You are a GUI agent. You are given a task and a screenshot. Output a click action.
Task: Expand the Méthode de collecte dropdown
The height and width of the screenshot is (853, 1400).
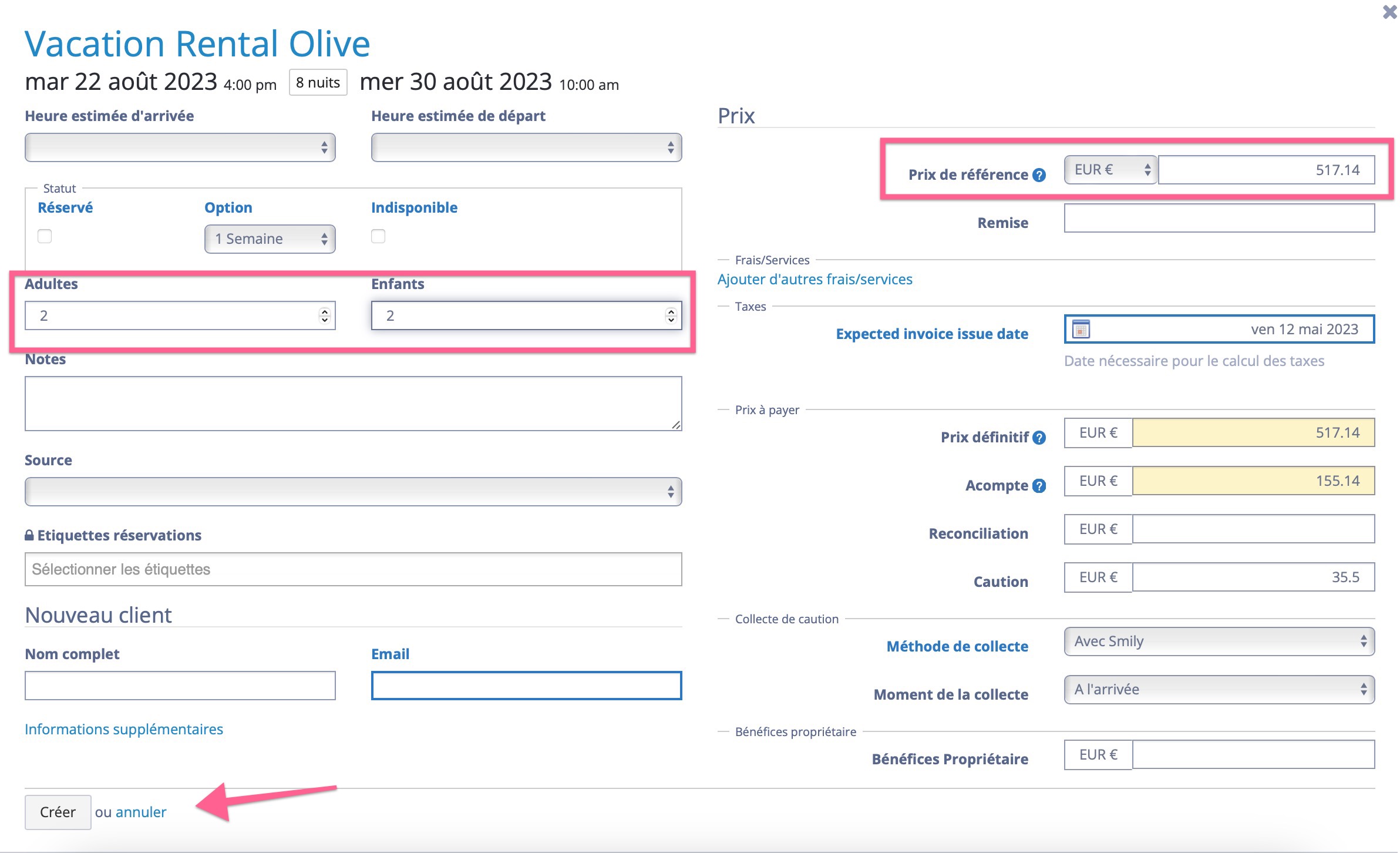pos(1219,642)
